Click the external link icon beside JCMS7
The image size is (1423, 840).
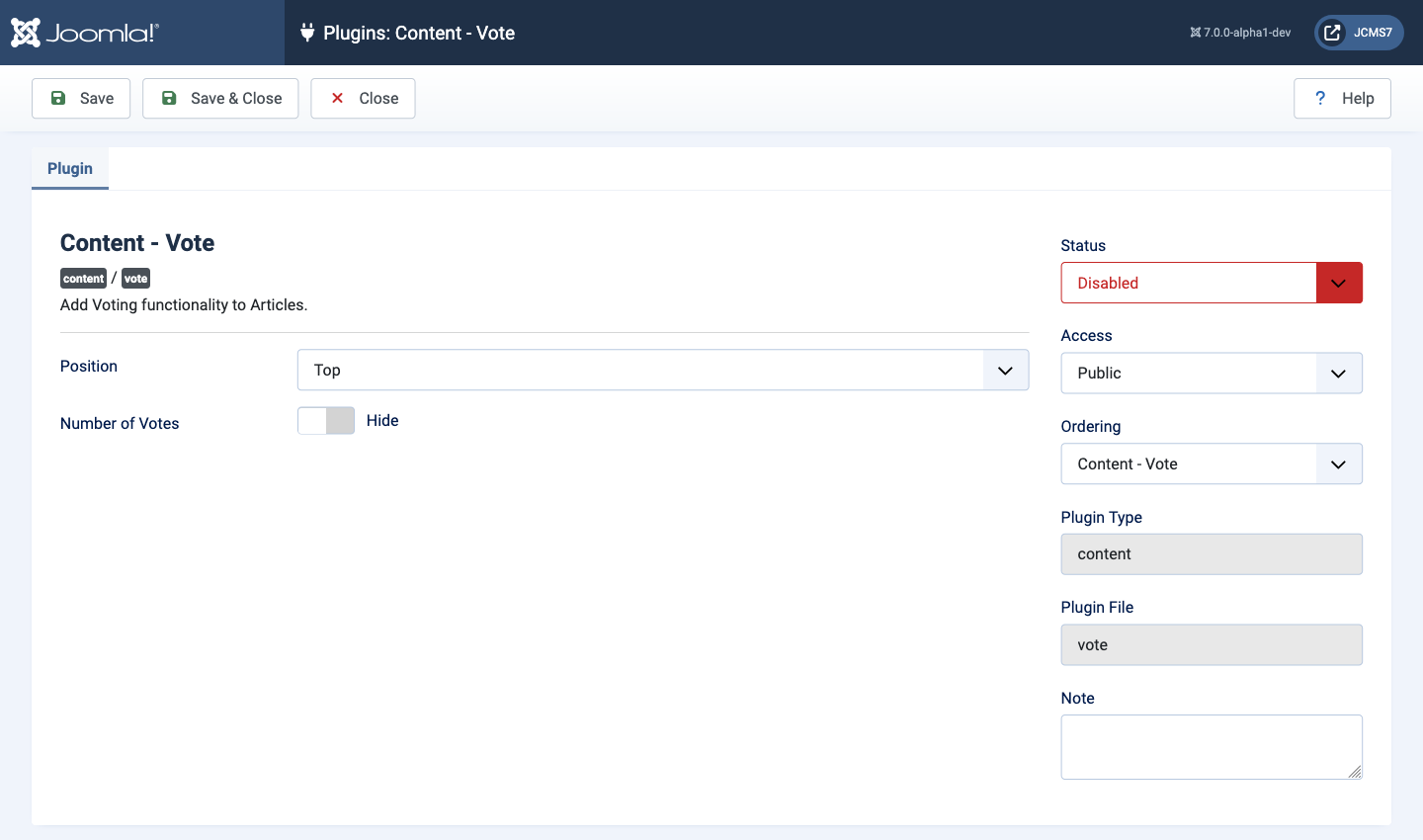point(1332,33)
